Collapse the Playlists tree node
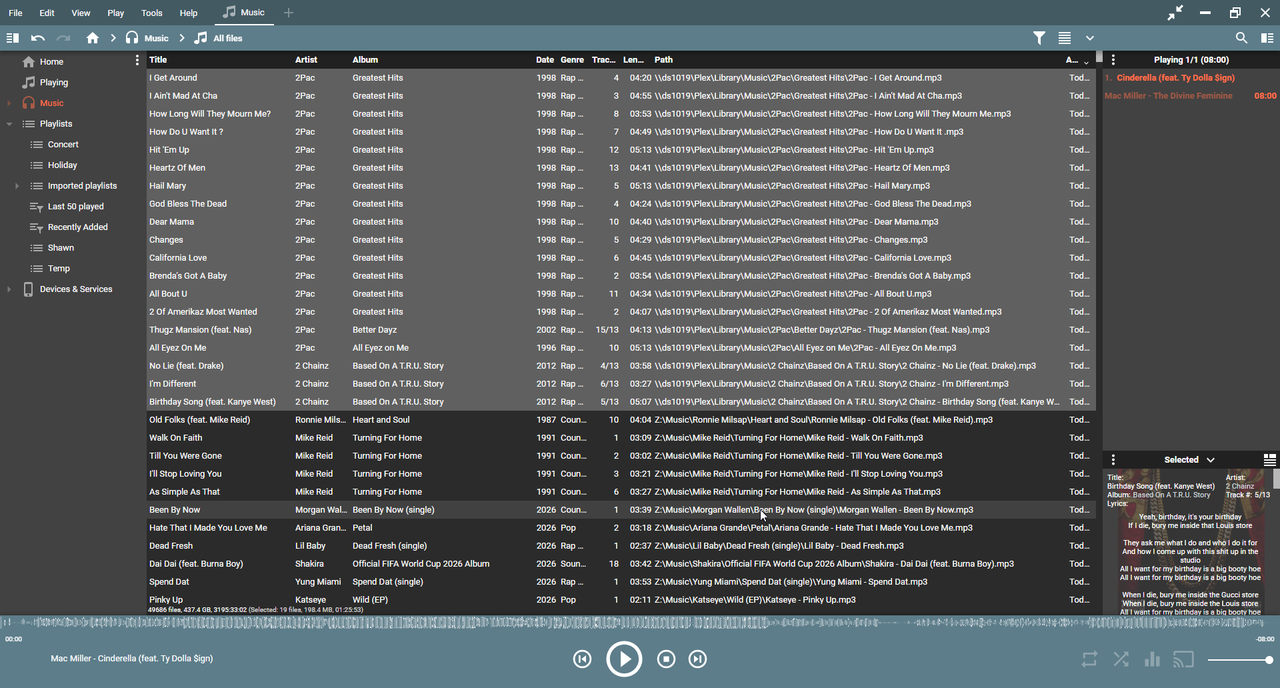Viewport: 1280px width, 688px height. pyautogui.click(x=9, y=124)
